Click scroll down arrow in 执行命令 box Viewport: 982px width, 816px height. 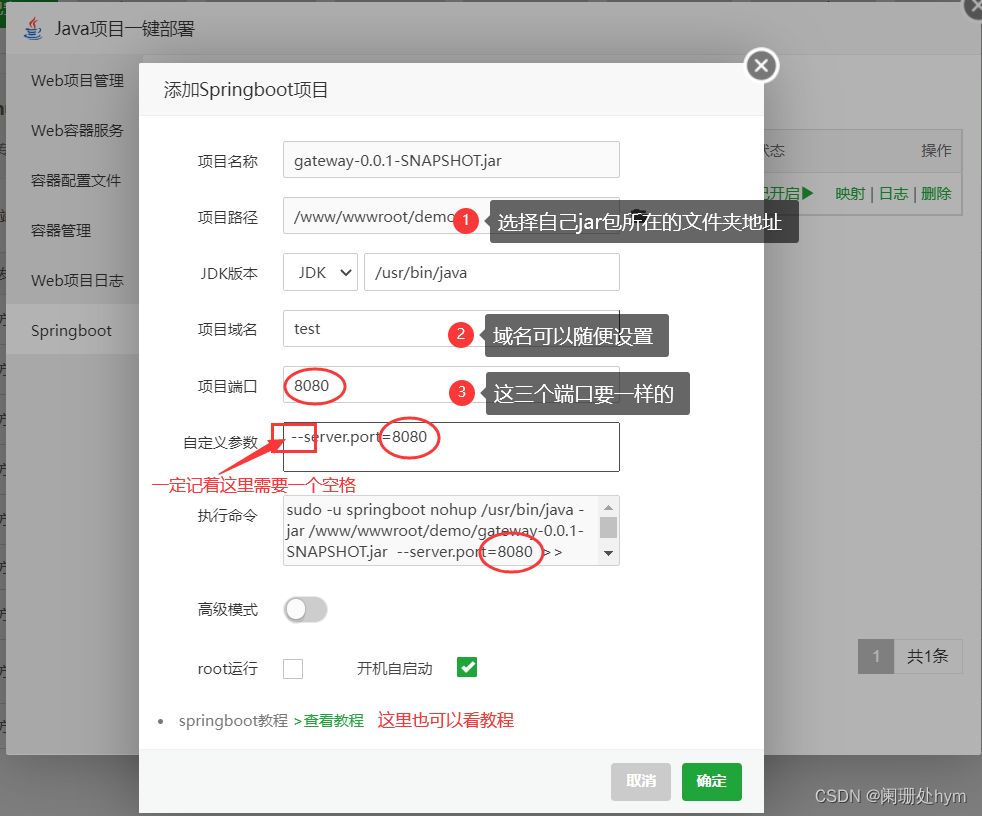(608, 554)
